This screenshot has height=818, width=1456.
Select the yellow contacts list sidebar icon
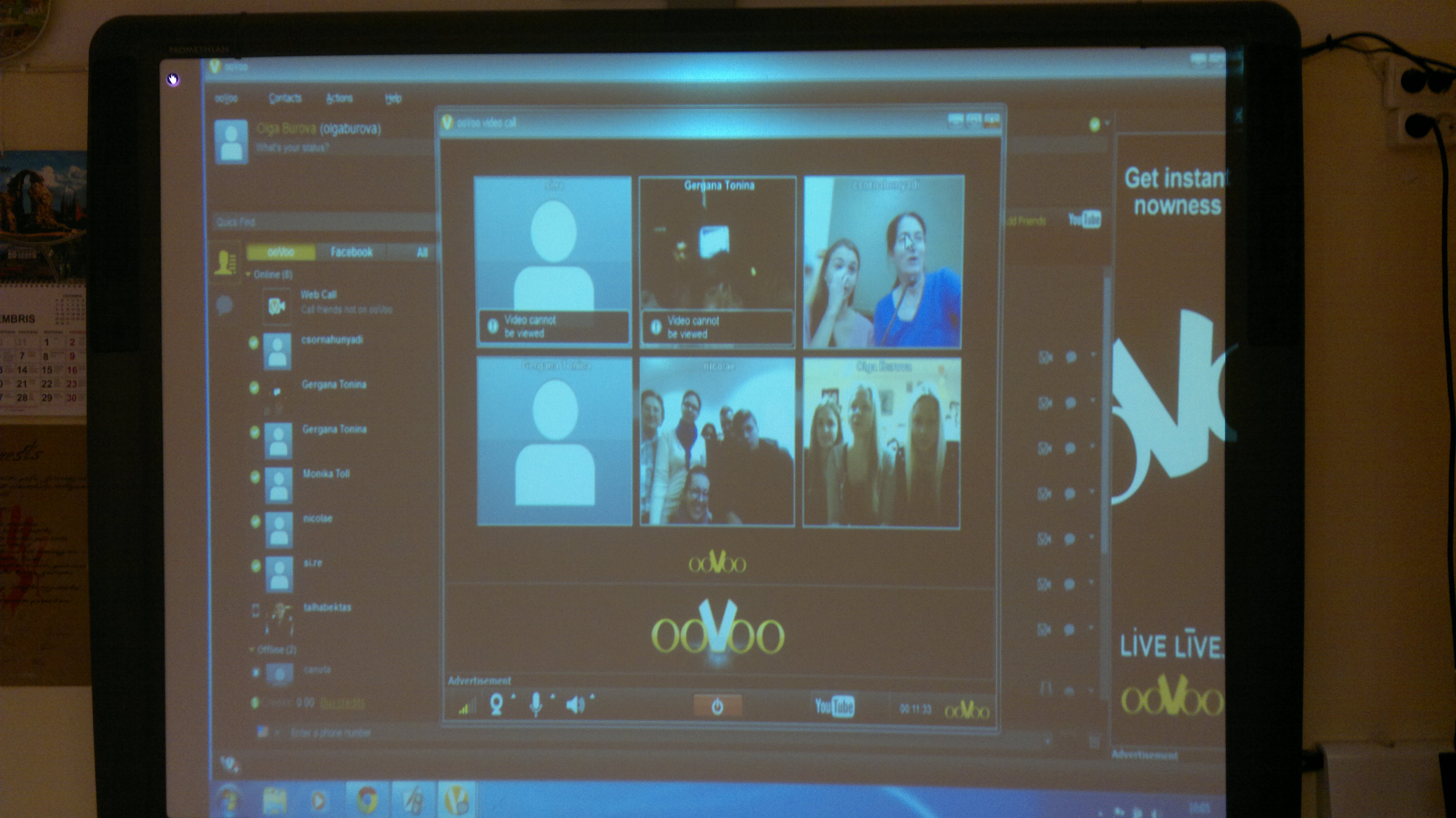225,263
